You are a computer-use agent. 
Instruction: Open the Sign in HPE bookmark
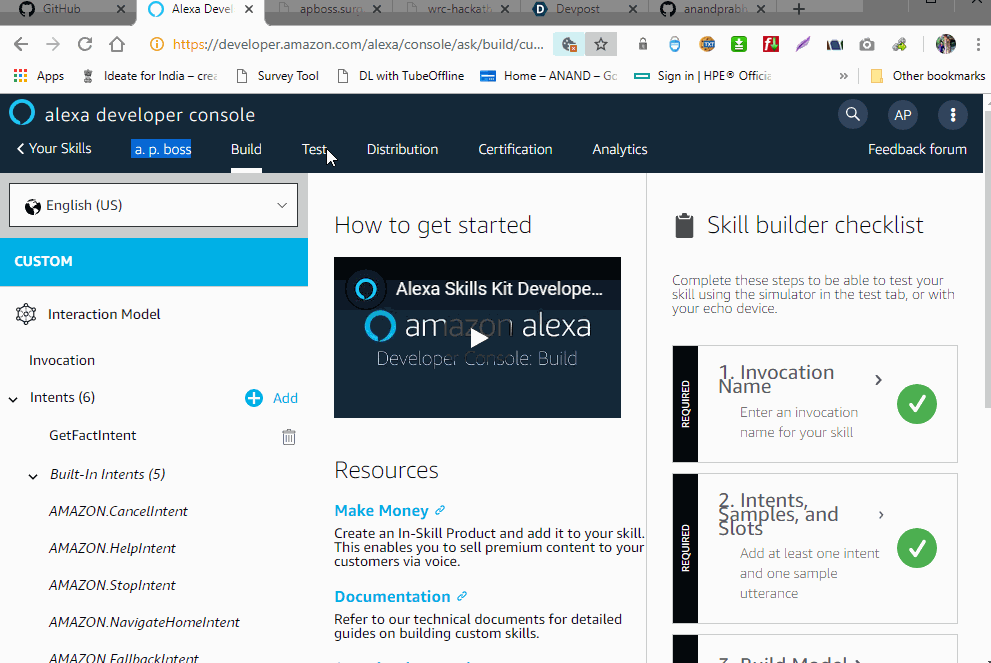[703, 76]
